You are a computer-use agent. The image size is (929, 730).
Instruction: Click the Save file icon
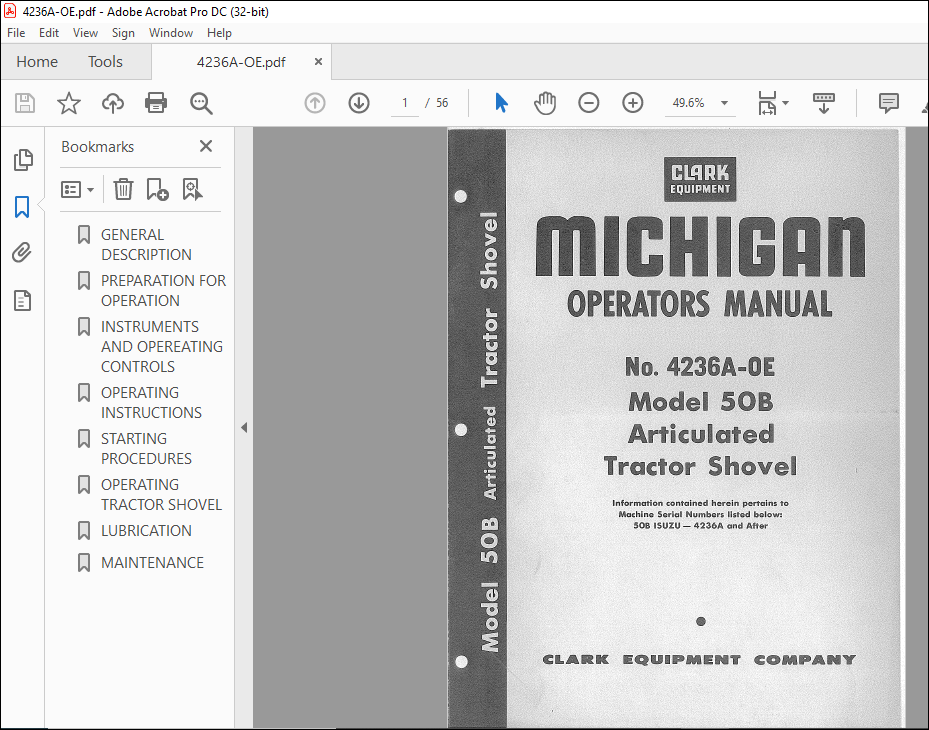coord(25,103)
